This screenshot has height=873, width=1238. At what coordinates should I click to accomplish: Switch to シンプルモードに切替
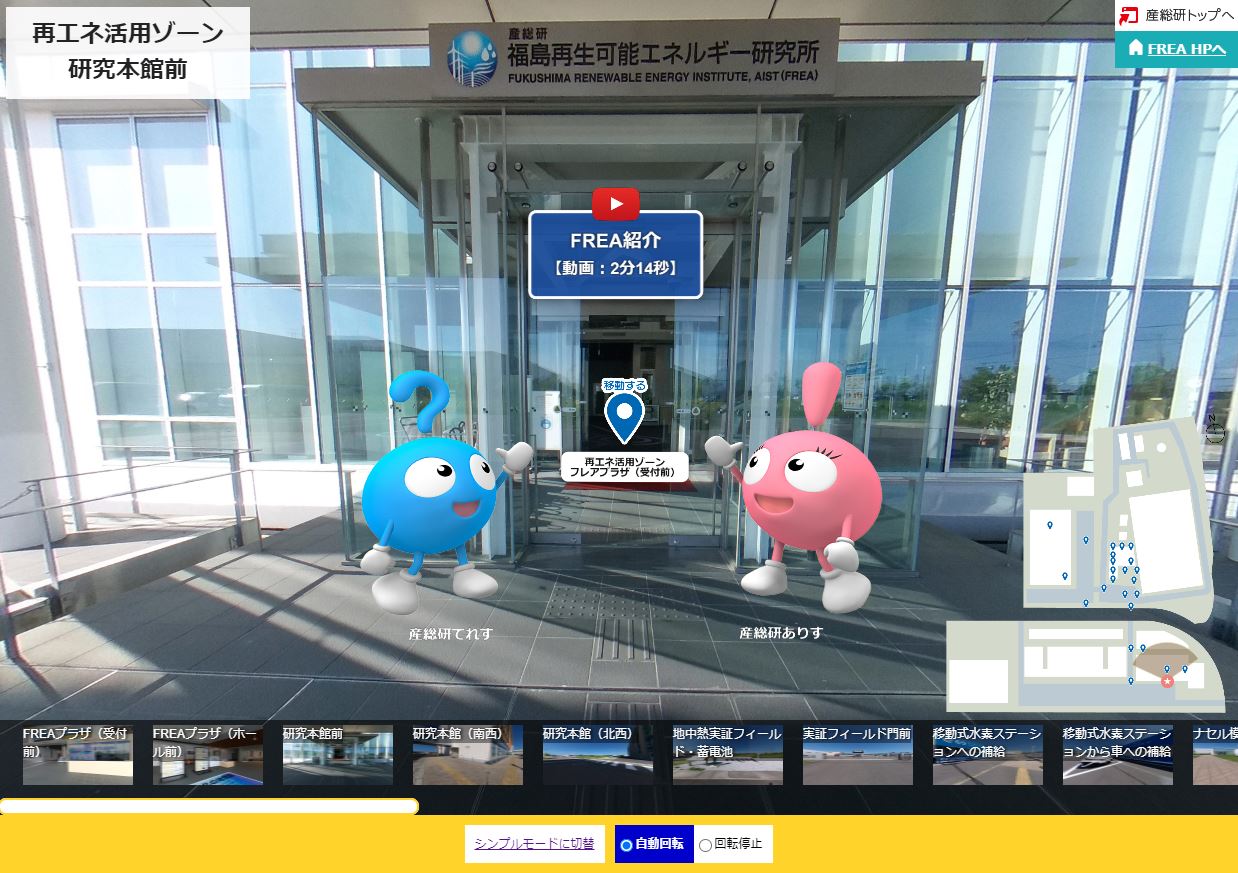coord(534,844)
